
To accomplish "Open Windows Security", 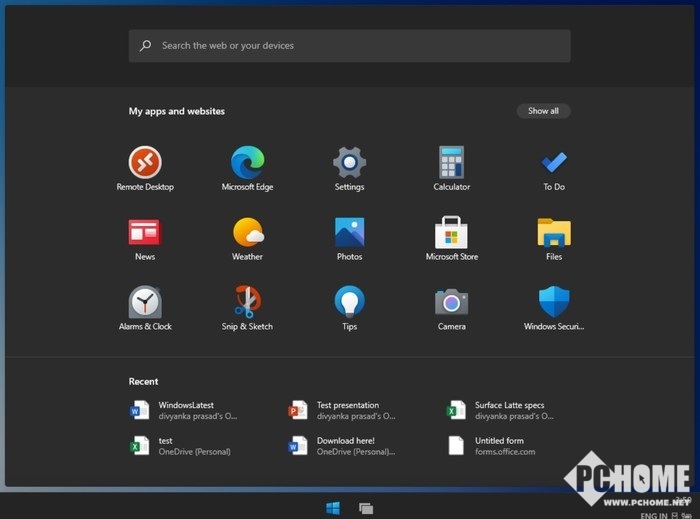I will (553, 303).
